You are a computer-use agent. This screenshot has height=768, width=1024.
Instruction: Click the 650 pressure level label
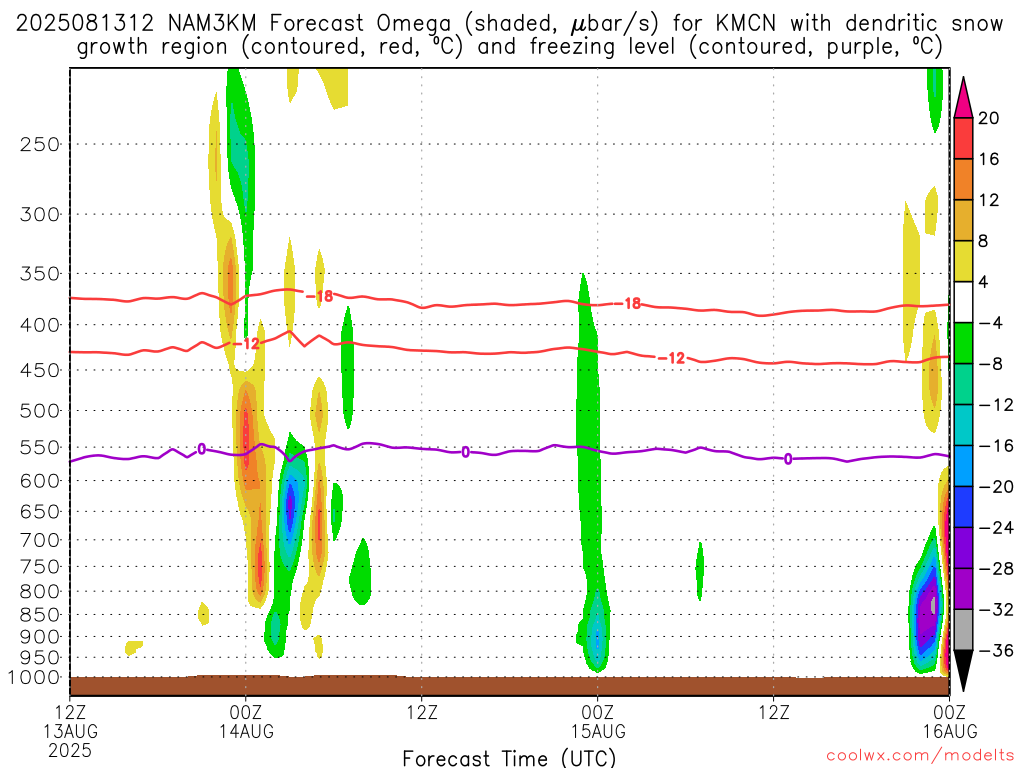tap(40, 511)
